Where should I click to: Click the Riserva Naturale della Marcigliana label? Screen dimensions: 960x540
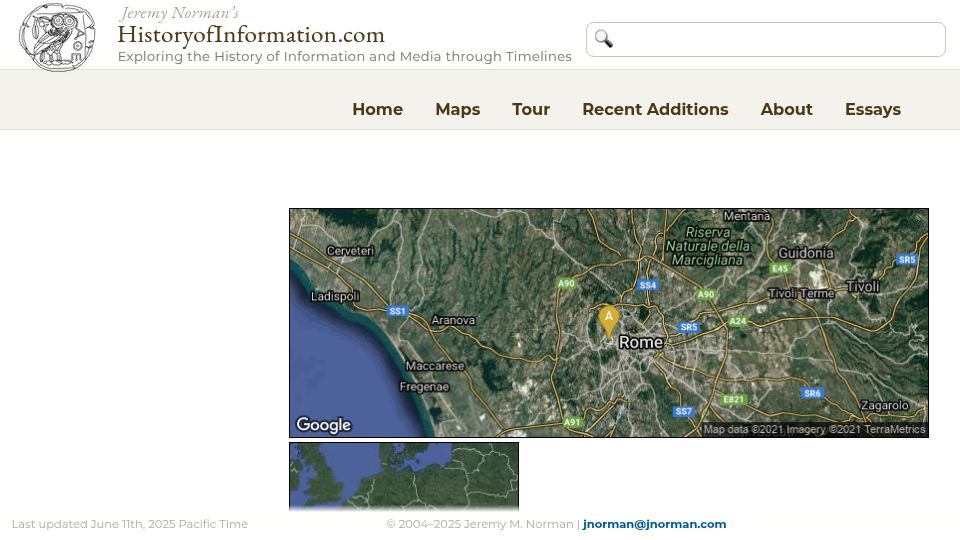tap(708, 246)
